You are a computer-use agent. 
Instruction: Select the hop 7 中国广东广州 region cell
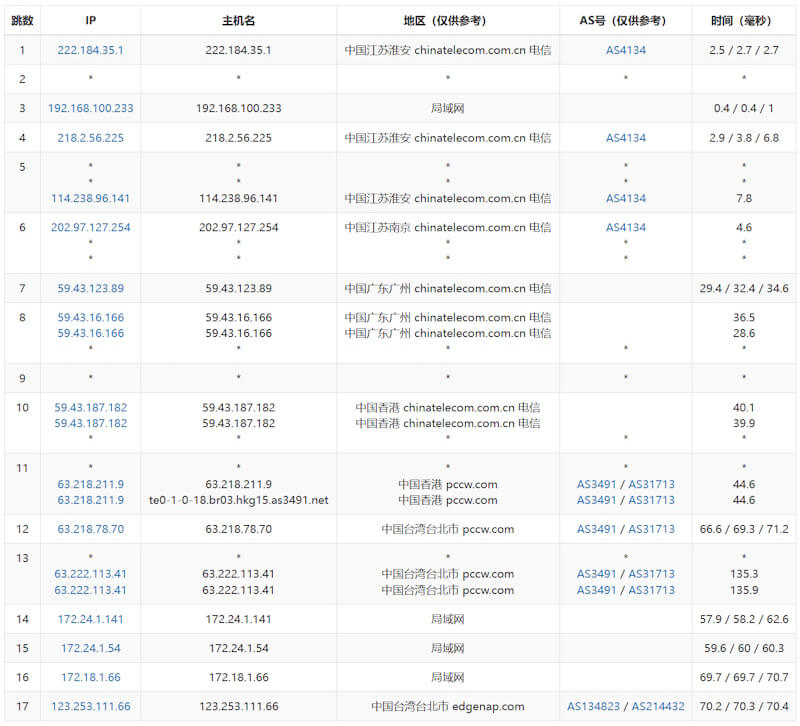click(x=447, y=288)
